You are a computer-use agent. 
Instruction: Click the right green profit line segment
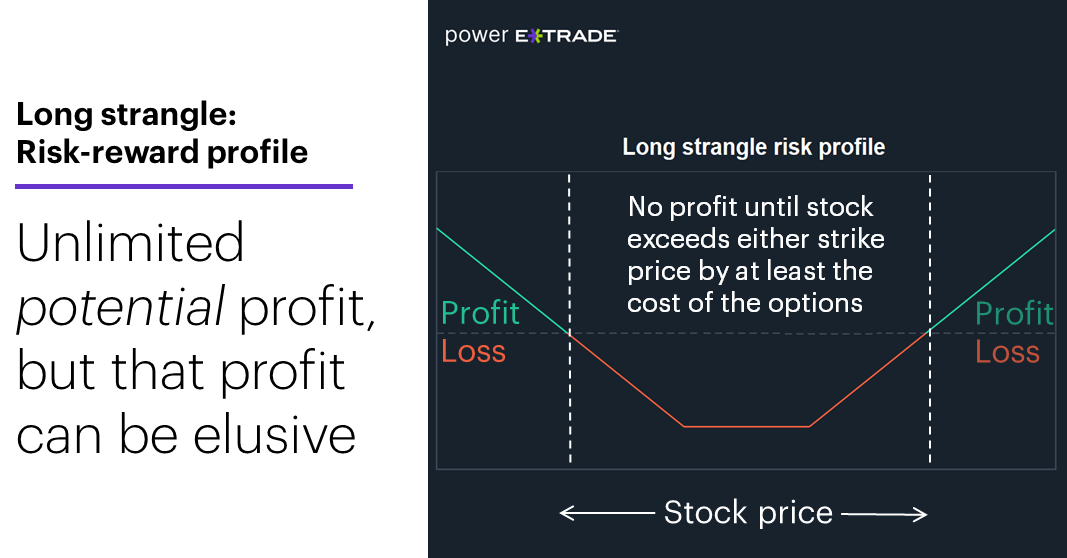pyautogui.click(x=993, y=280)
